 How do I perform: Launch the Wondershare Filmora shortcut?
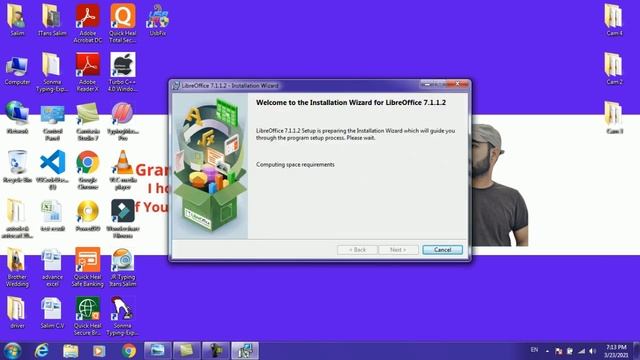(x=122, y=218)
